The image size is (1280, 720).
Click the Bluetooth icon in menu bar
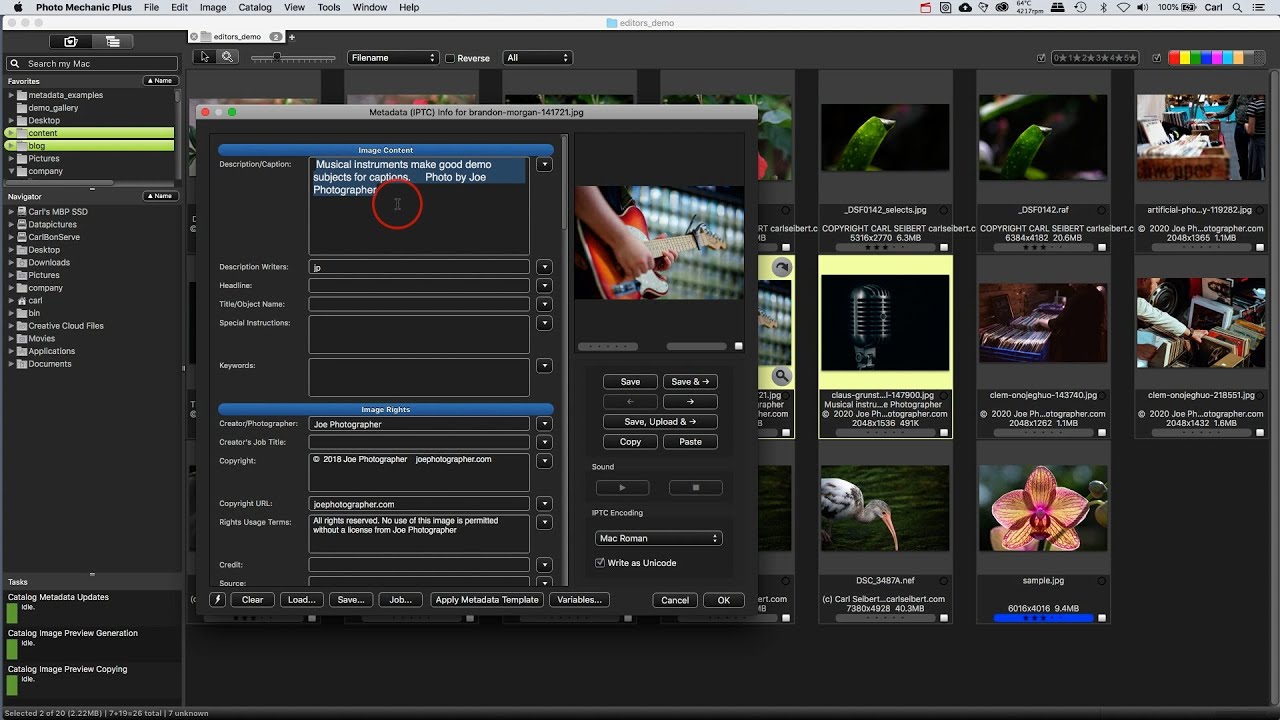pyautogui.click(x=1103, y=7)
